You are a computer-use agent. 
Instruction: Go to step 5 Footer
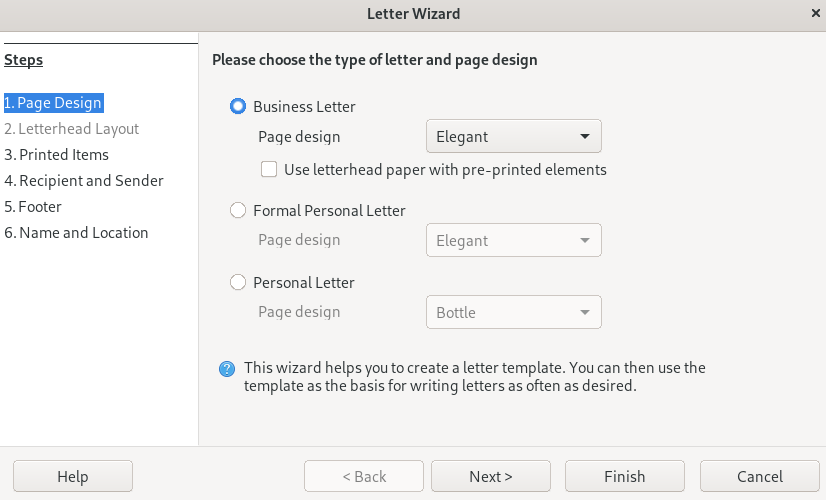[x=34, y=206]
